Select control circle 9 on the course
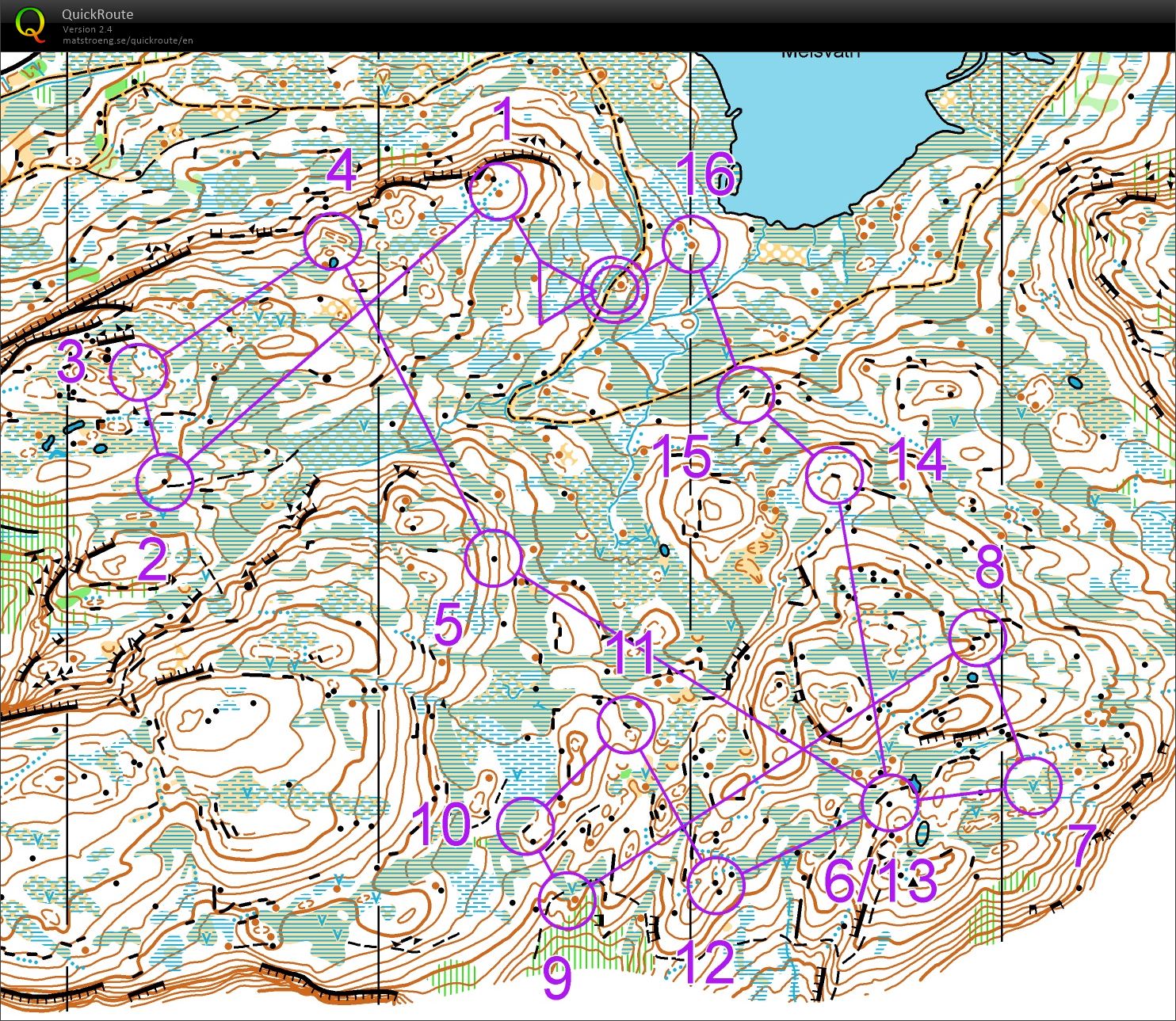1176x1021 pixels. tap(567, 900)
